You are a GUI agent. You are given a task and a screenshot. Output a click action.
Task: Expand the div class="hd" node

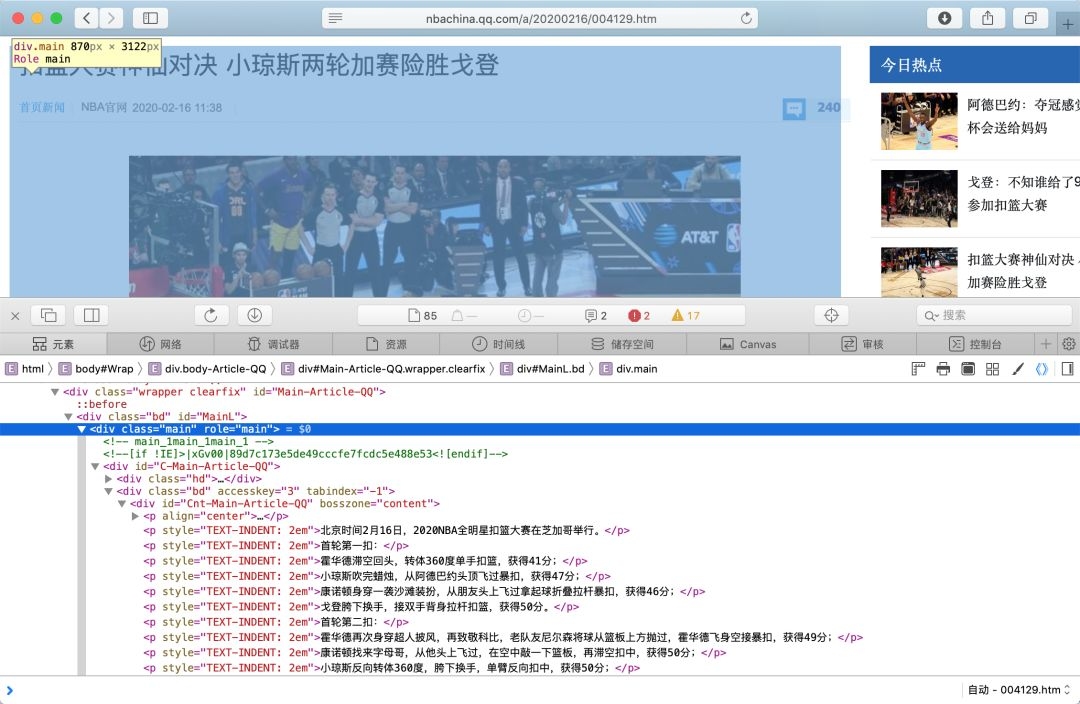pos(109,479)
